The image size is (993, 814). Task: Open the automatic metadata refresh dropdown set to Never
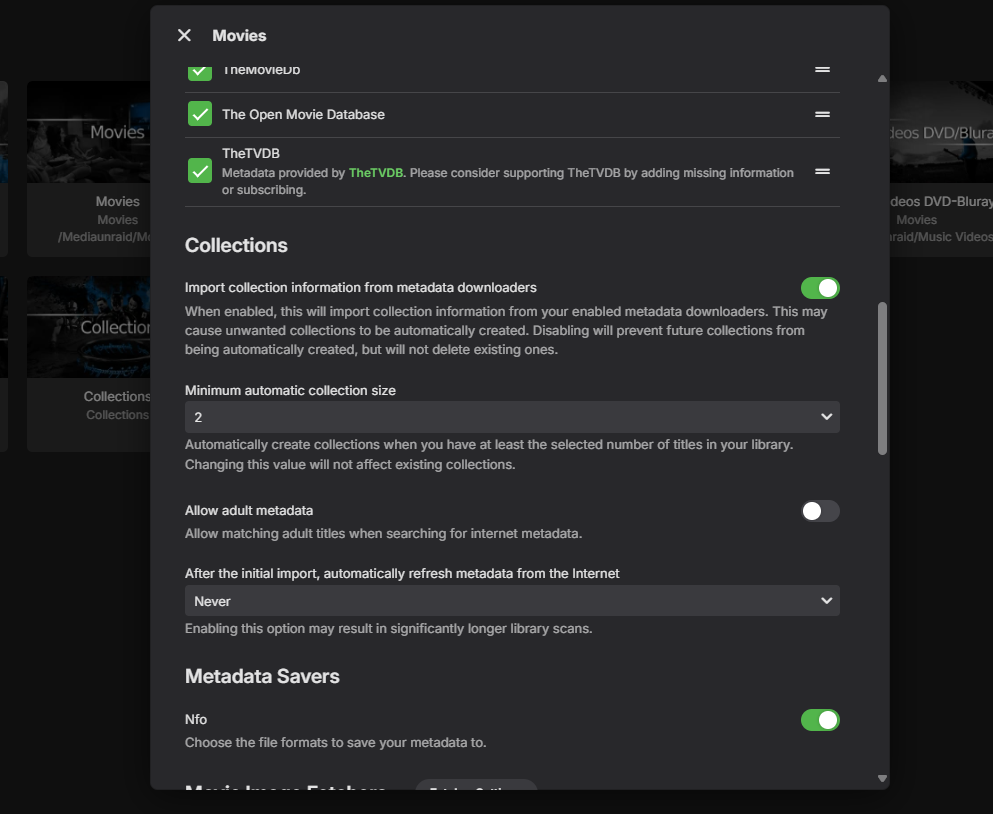coord(511,601)
